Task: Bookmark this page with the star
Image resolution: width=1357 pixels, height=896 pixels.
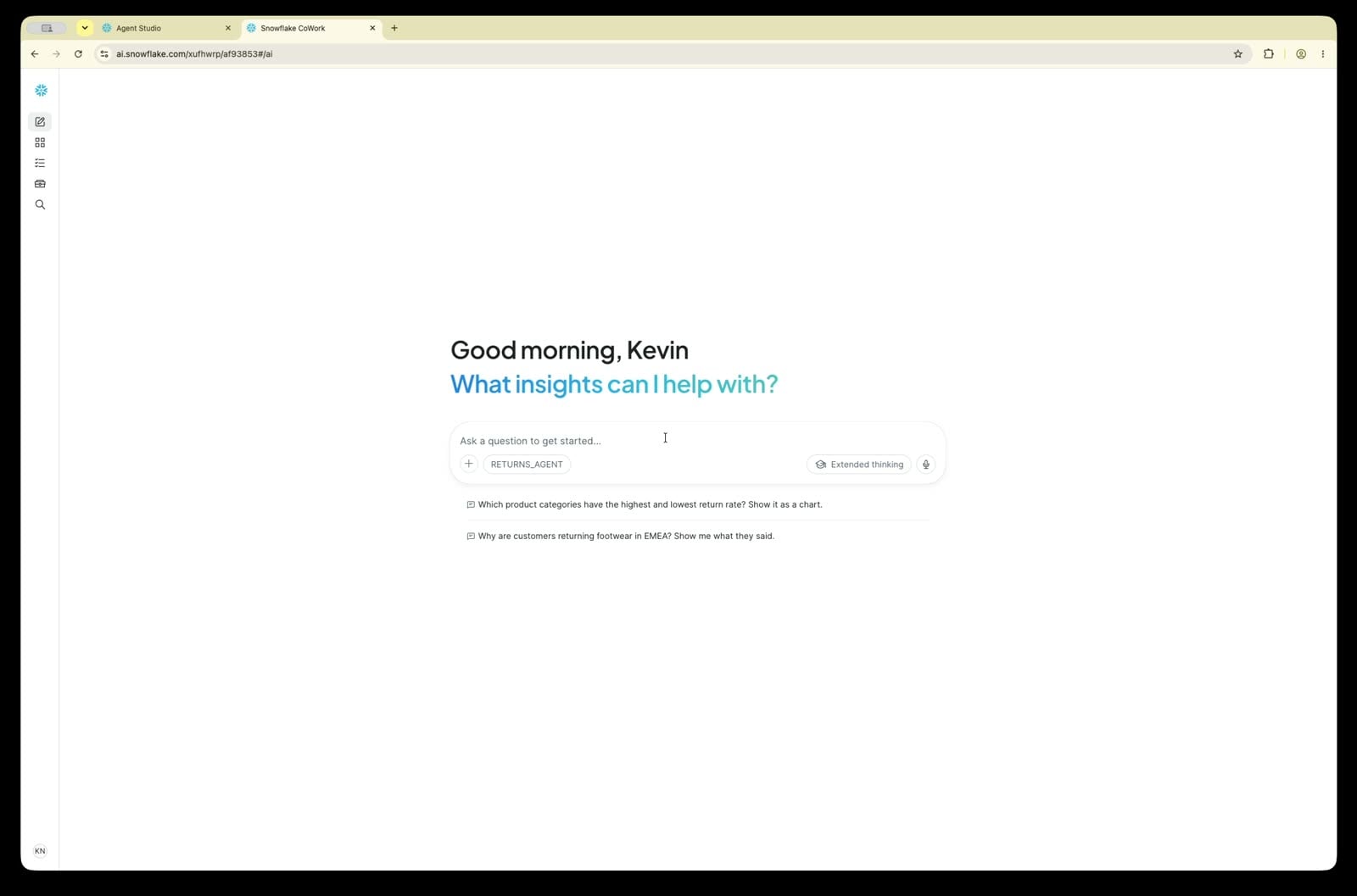Action: click(x=1237, y=53)
